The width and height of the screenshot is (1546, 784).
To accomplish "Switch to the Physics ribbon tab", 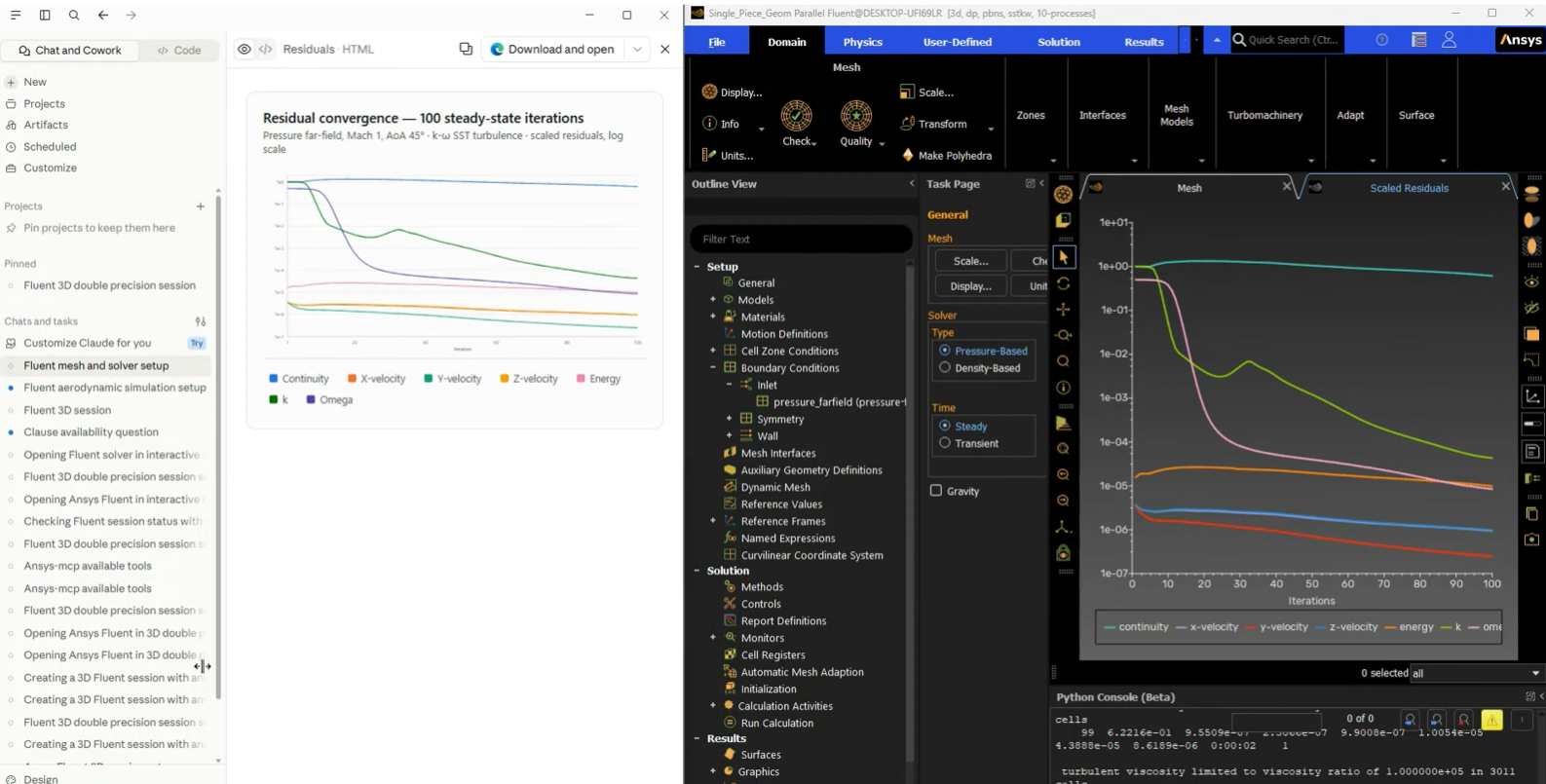I will tap(863, 41).
